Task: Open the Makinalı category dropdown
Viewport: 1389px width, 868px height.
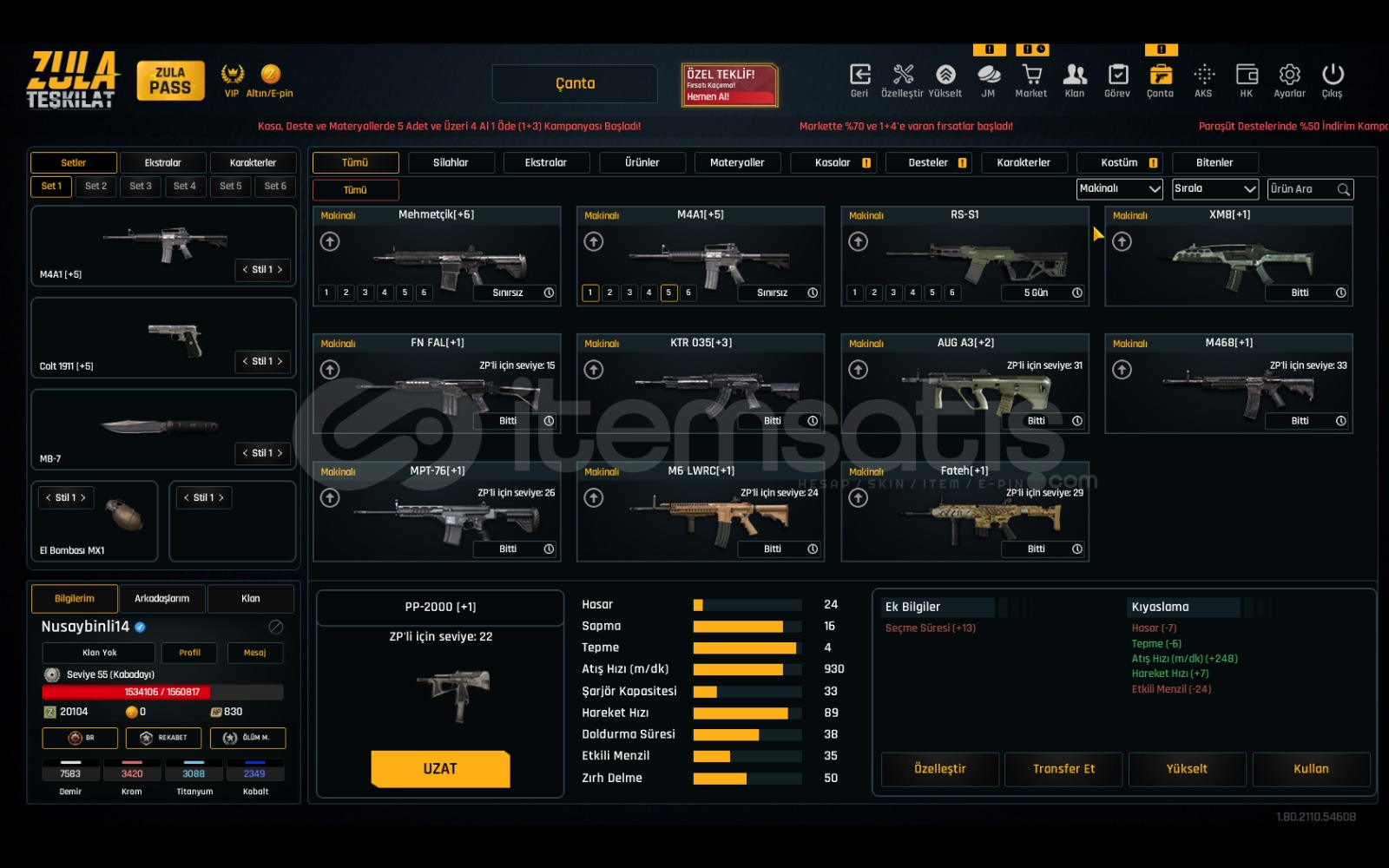Action: click(1120, 189)
